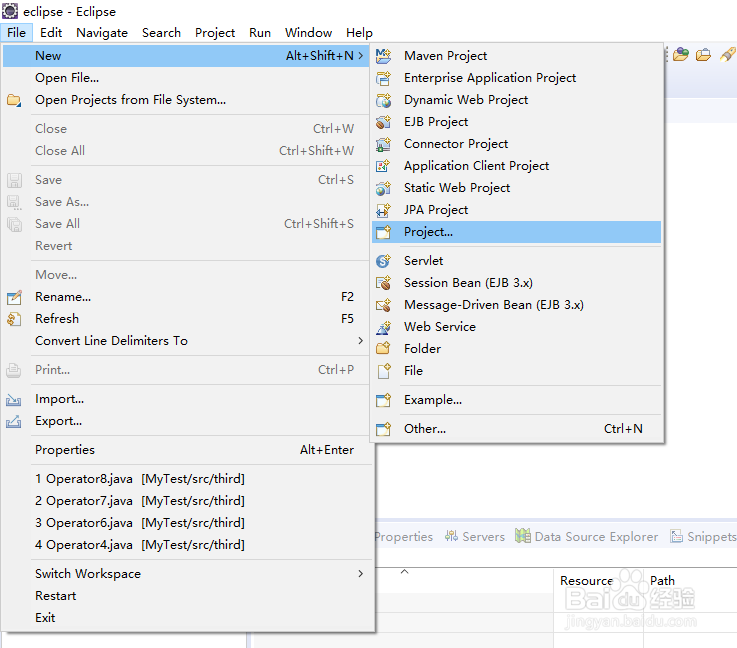Click the Session Bean icon
Screen dimensions: 737x648
point(383,282)
